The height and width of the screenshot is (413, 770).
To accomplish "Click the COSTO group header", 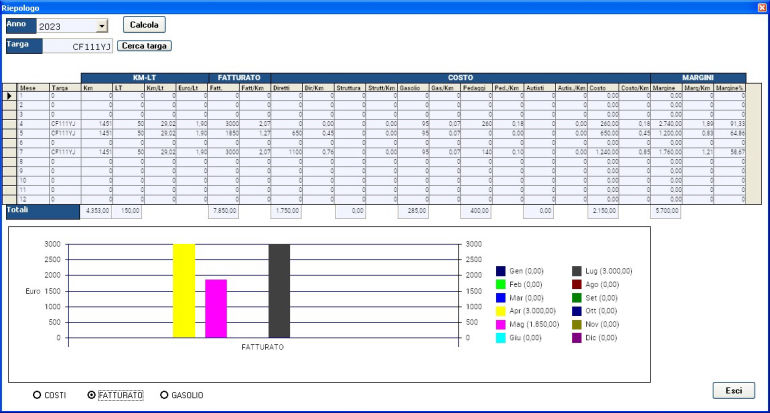I will (x=460, y=78).
